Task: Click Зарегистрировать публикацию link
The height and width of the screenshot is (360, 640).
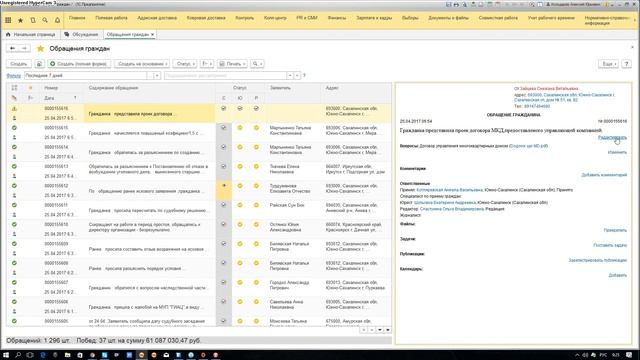Action: click(598, 260)
